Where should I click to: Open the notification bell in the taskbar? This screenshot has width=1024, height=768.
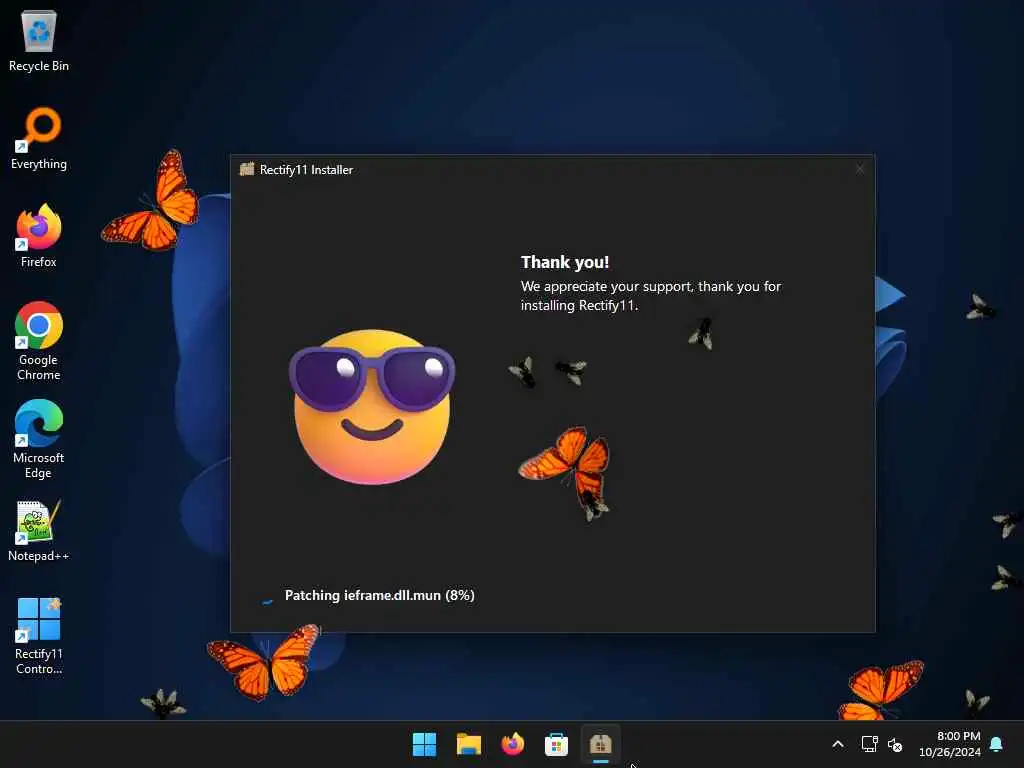pyautogui.click(x=997, y=744)
